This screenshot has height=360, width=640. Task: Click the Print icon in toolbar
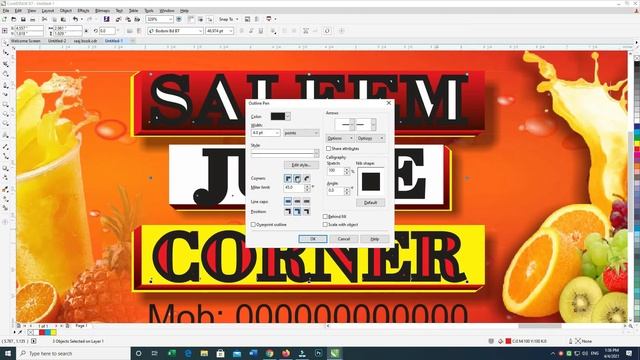(33, 19)
